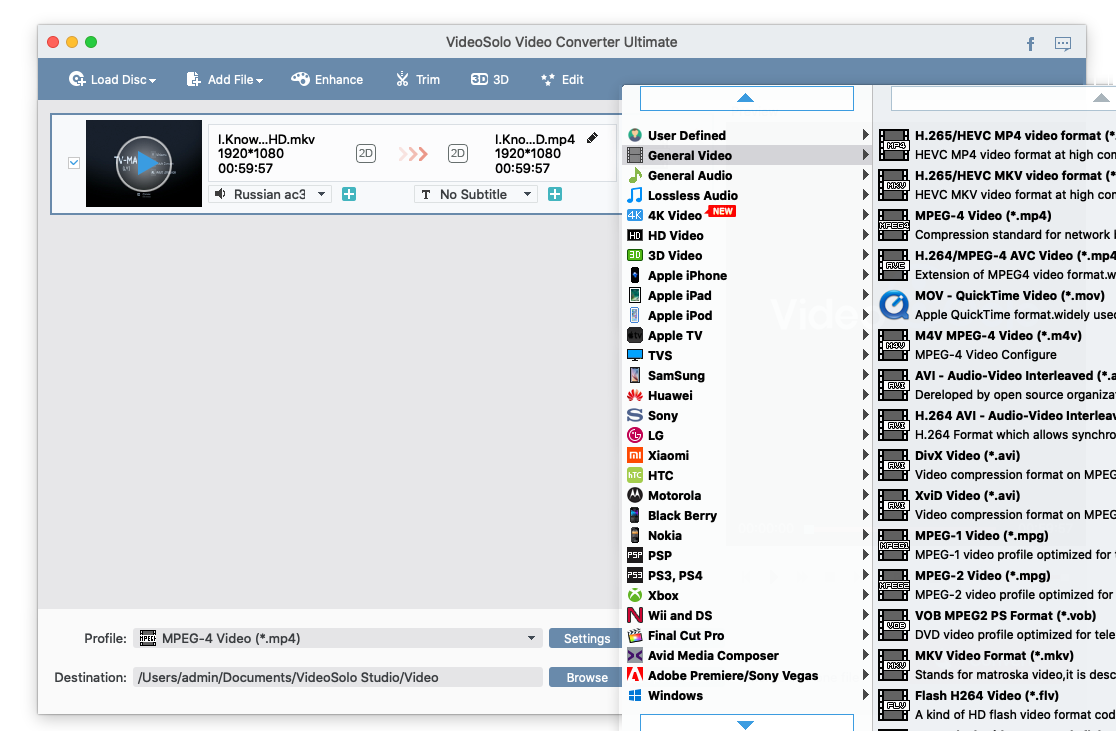The image size is (1116, 731).
Task: Add audio track with plus icon
Action: pyautogui.click(x=349, y=194)
